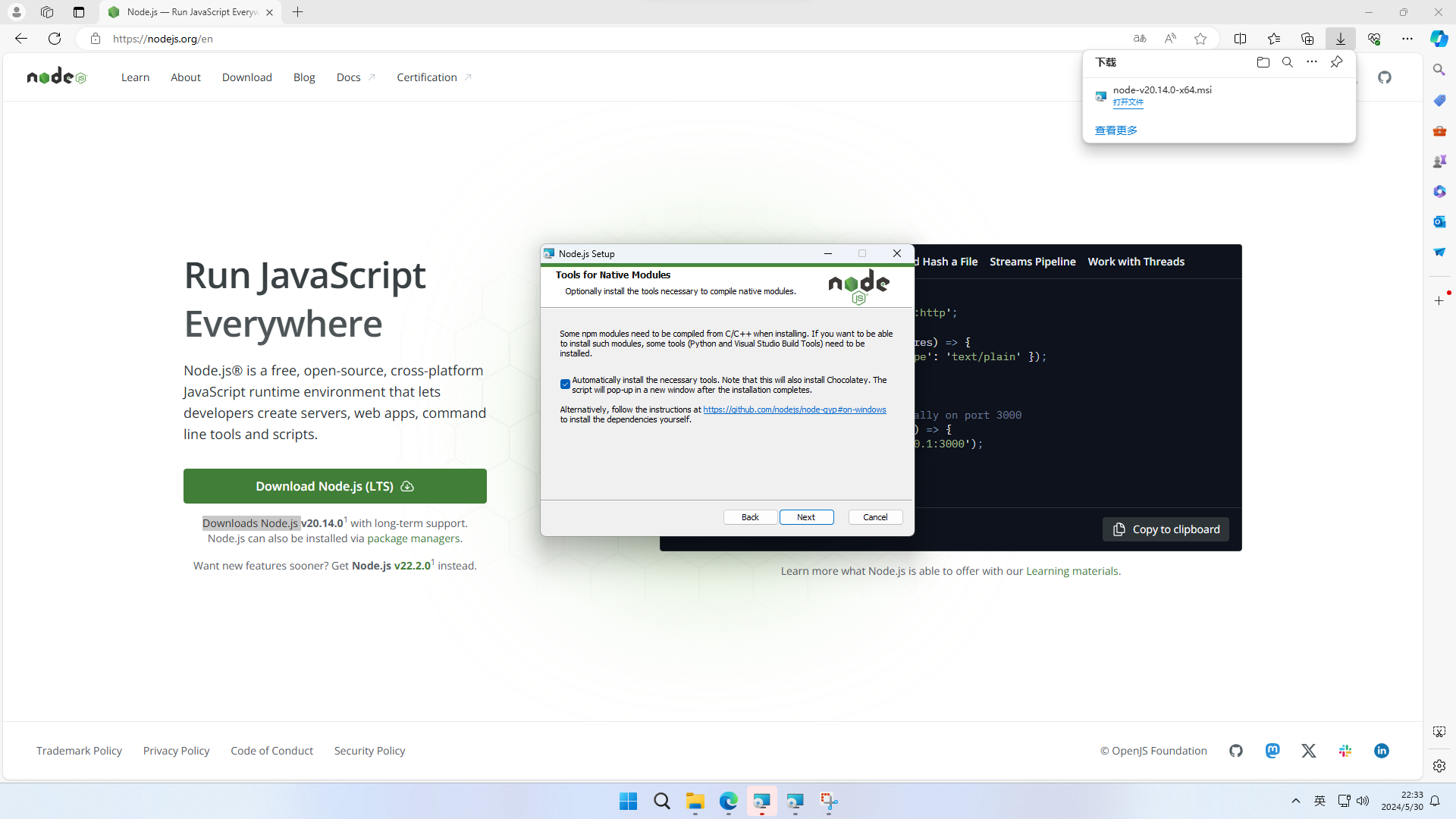Pin the downloads panel

click(x=1336, y=62)
